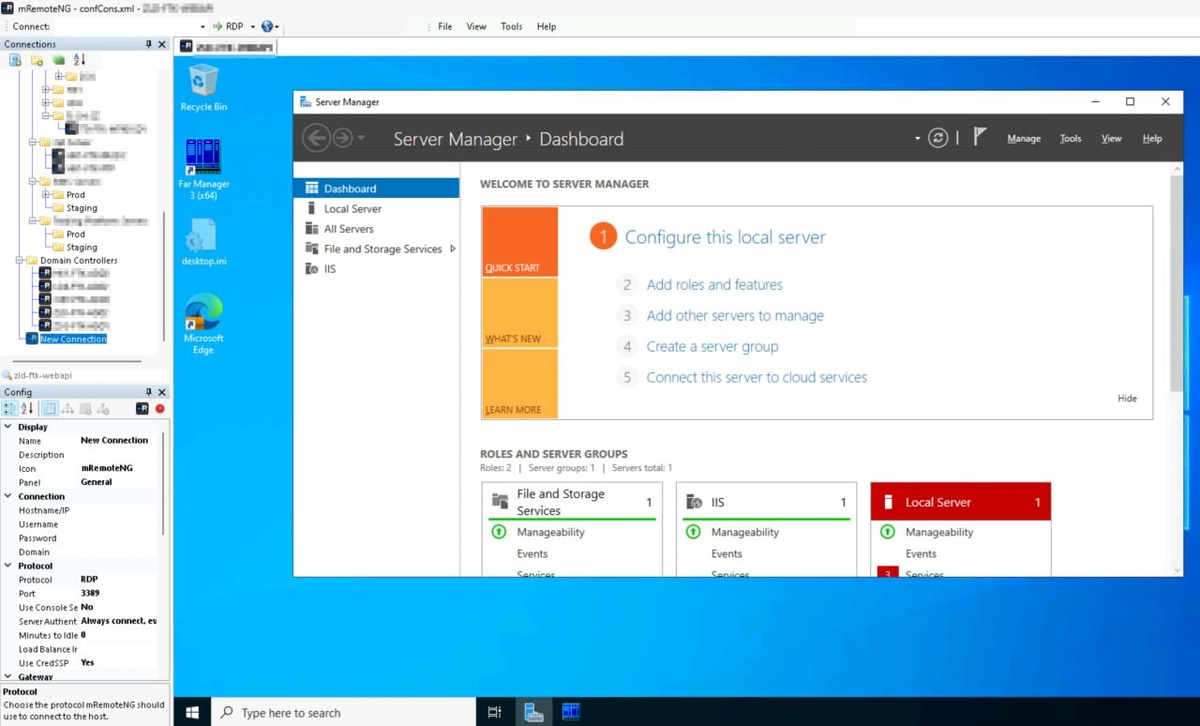
Task: Pin the Config panel
Action: [149, 392]
